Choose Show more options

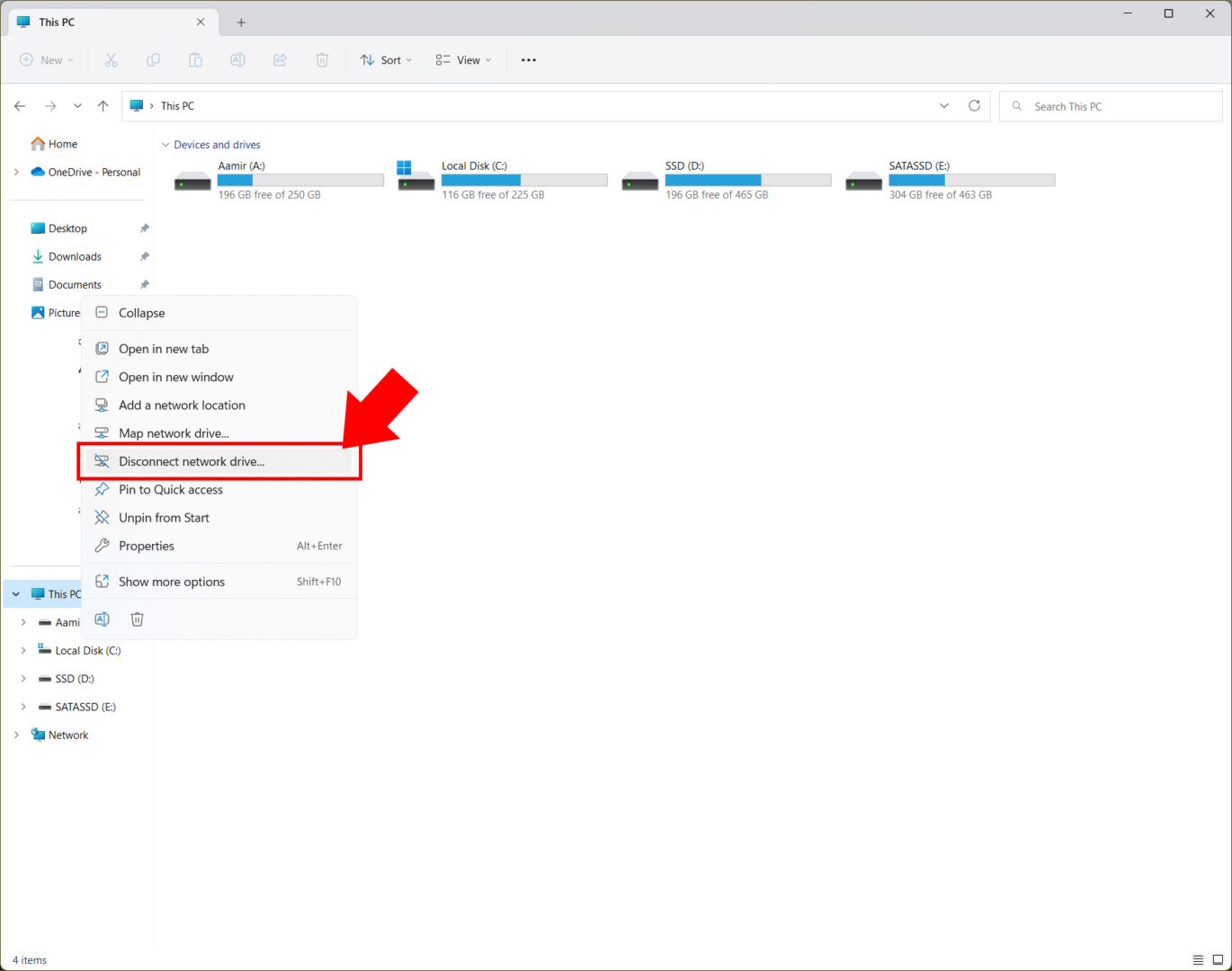click(x=219, y=582)
